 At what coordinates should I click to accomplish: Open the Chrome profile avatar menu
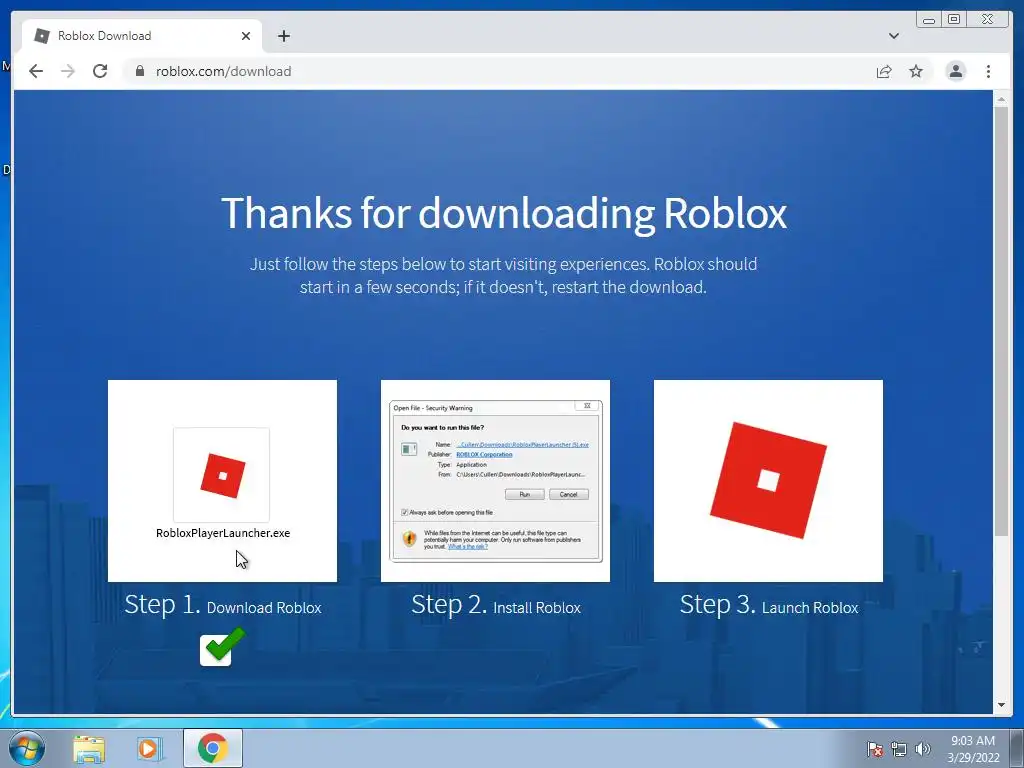(955, 71)
